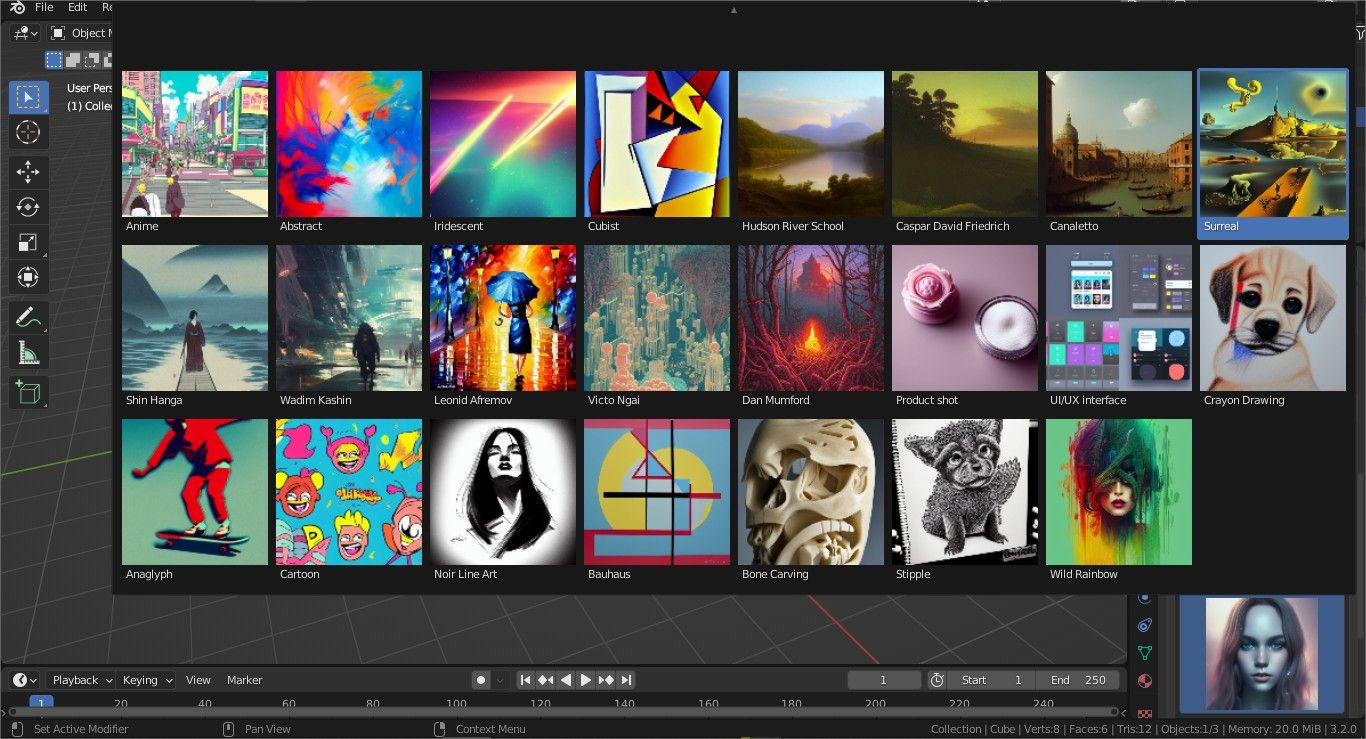Select the Scale tool
Screen dimensions: 1366x739
[x=28, y=242]
